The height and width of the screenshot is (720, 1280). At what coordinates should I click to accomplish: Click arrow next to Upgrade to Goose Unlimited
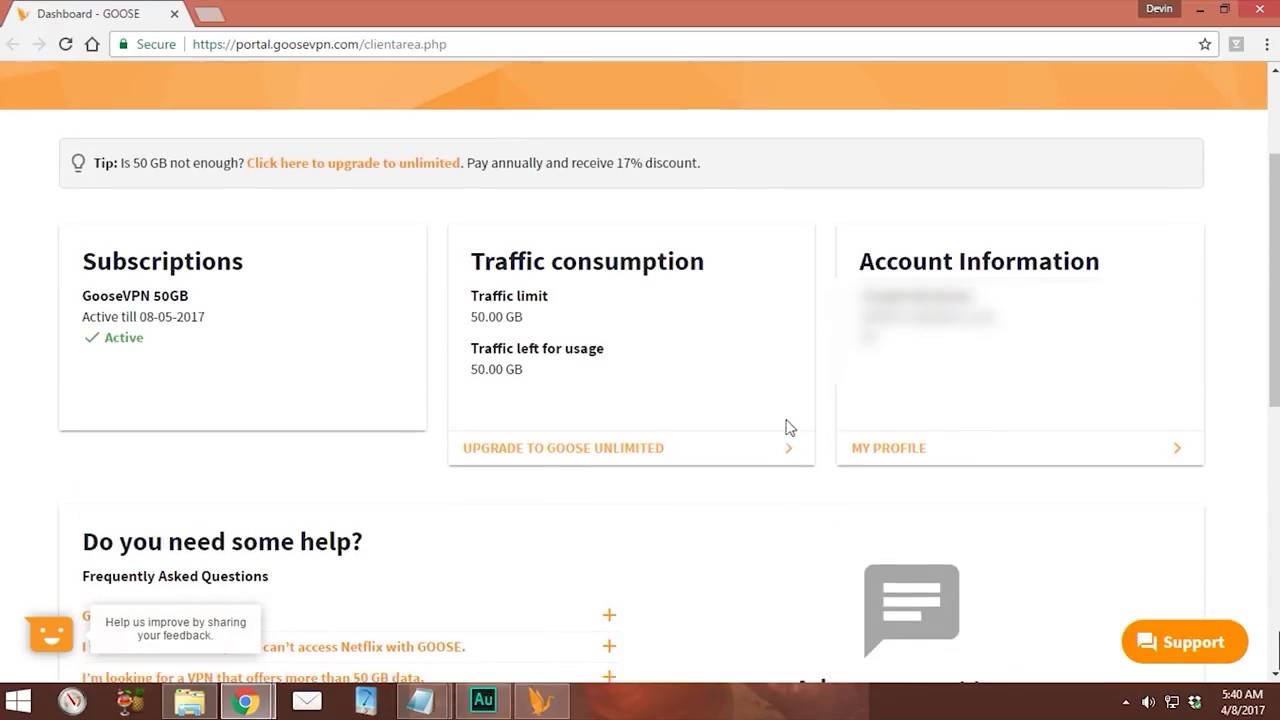(x=789, y=448)
